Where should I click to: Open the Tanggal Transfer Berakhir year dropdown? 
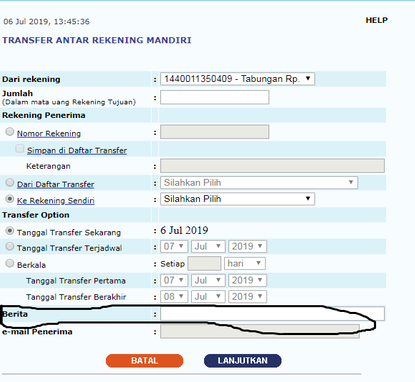click(247, 297)
